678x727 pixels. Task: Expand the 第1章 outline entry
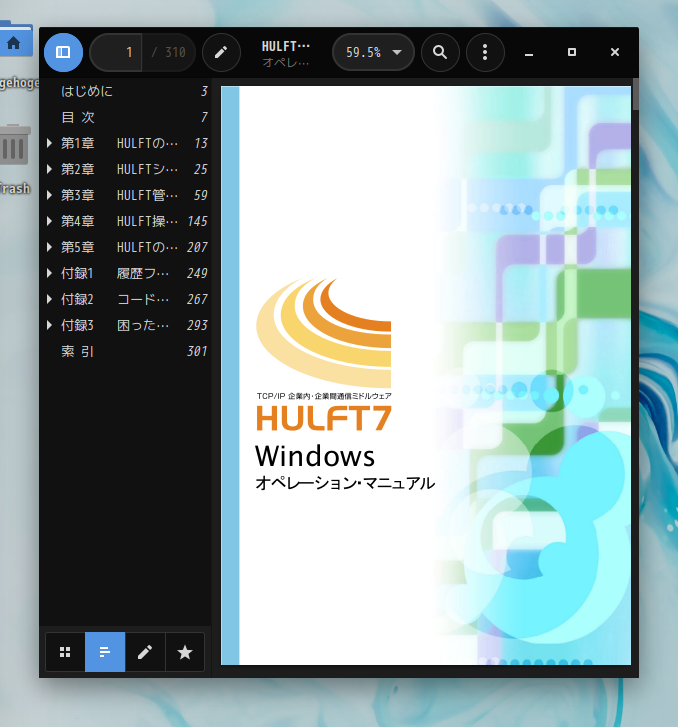click(x=49, y=143)
